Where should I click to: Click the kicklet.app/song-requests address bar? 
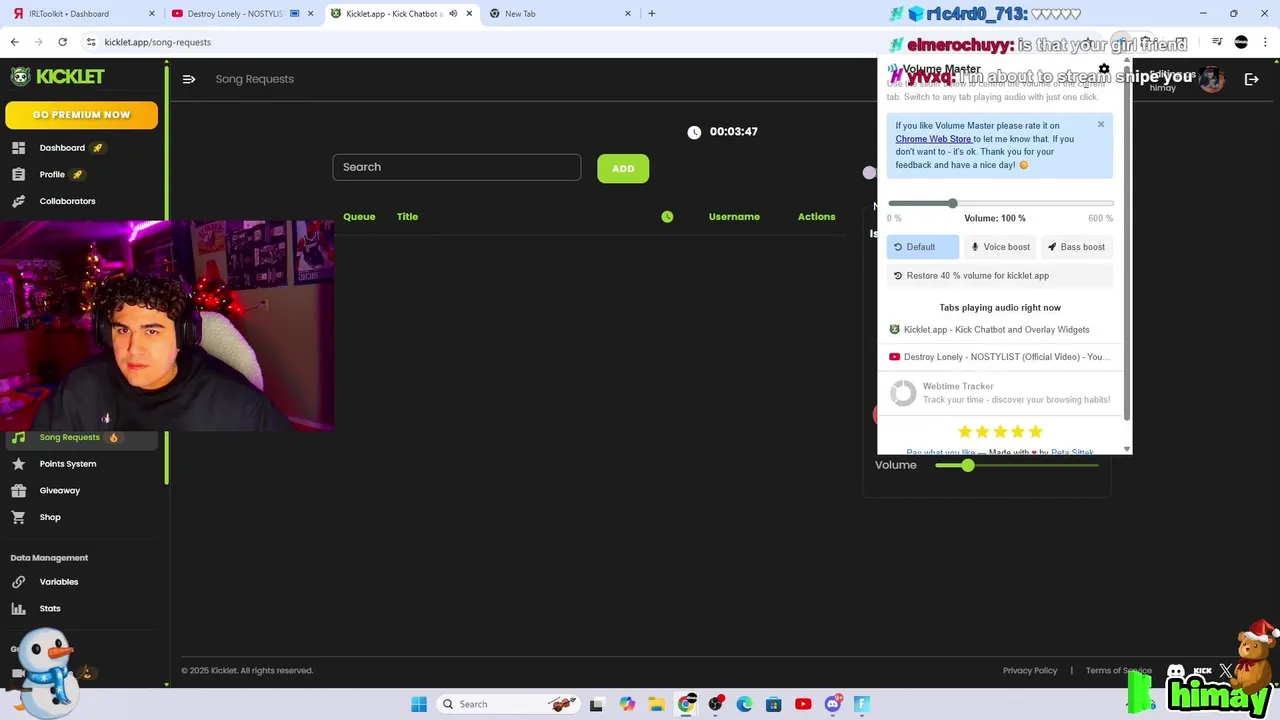click(x=158, y=42)
